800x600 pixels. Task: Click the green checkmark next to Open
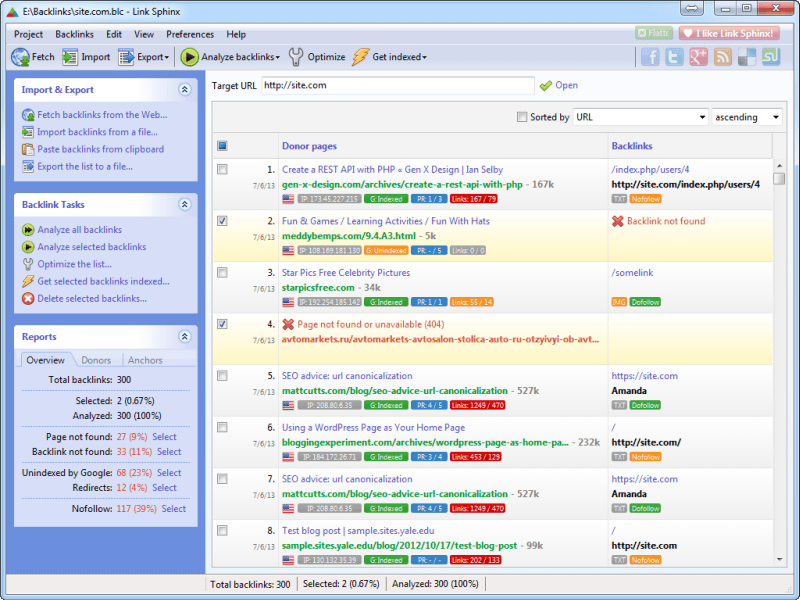(x=545, y=86)
